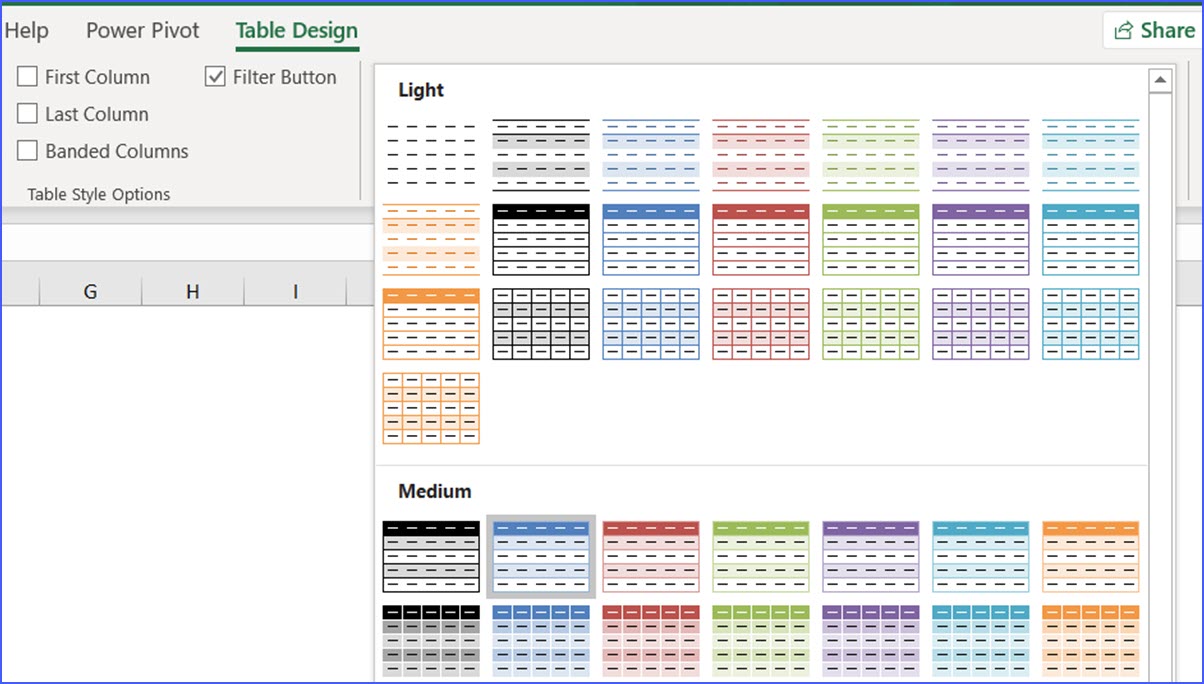The image size is (1204, 684).
Task: Select the black header table style under Light
Action: click(540, 238)
